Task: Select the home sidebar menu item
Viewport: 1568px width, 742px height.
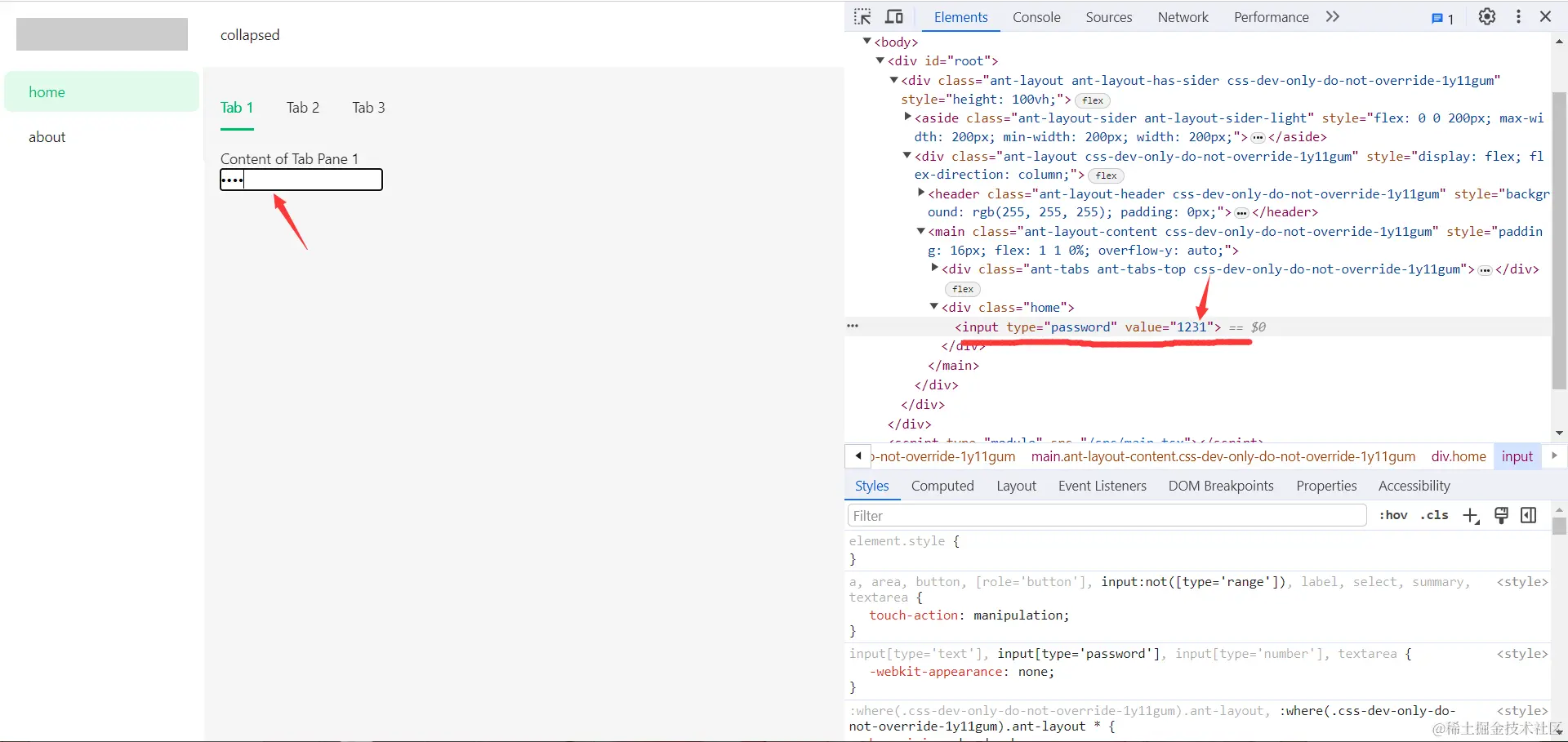Action: tap(102, 91)
